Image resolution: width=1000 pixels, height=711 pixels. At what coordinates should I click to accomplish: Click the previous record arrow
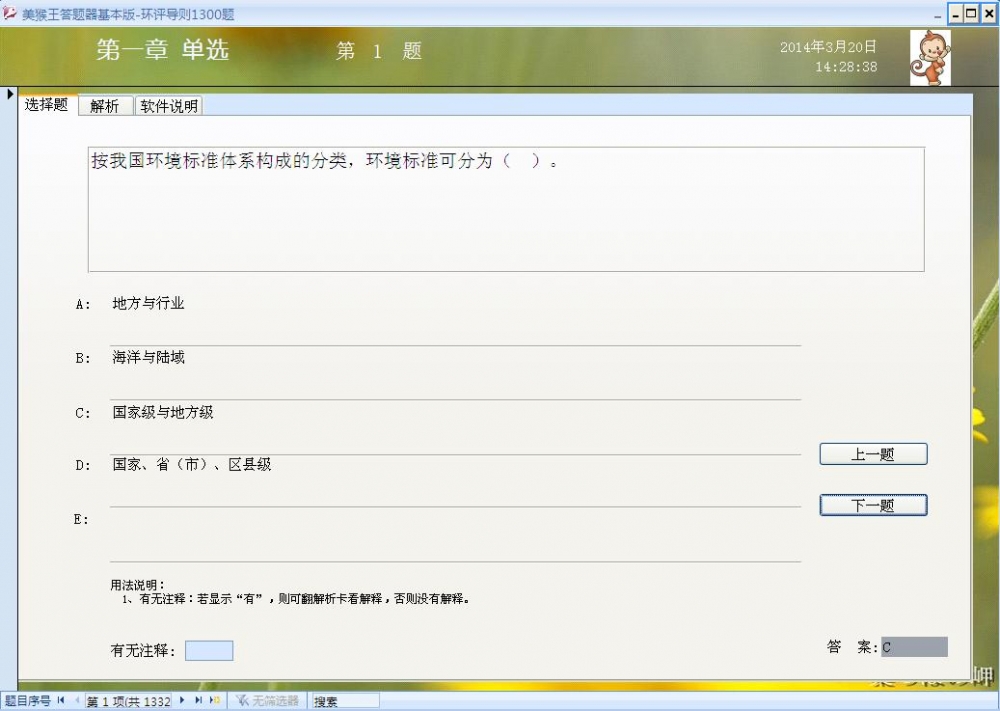point(77,701)
